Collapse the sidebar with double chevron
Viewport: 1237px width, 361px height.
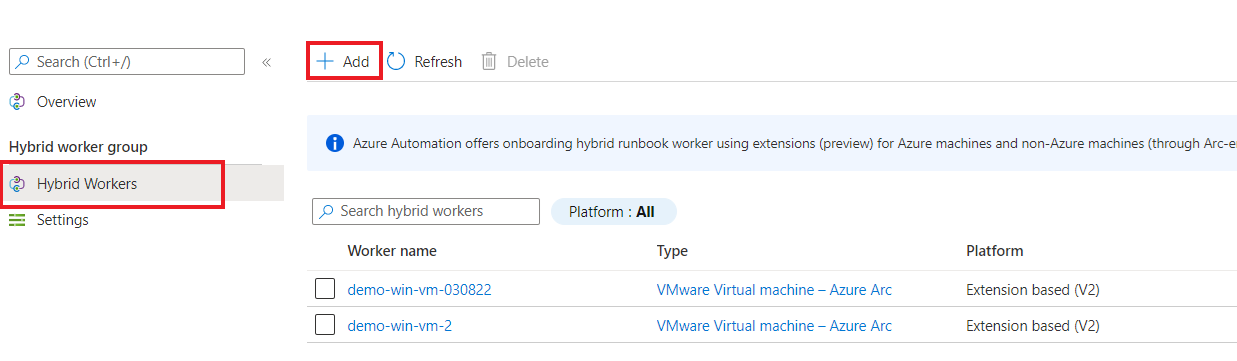click(x=266, y=62)
